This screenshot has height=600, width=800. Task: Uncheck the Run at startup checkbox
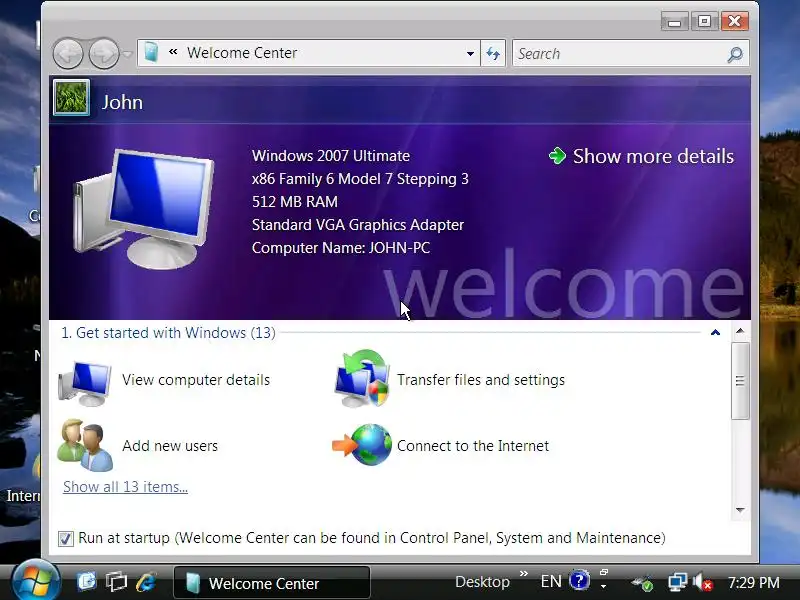pos(65,538)
